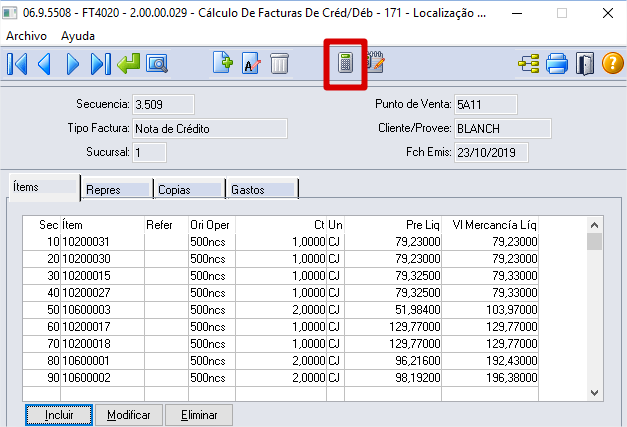Go to next record arrow
The image size is (627, 427).
coord(72,64)
